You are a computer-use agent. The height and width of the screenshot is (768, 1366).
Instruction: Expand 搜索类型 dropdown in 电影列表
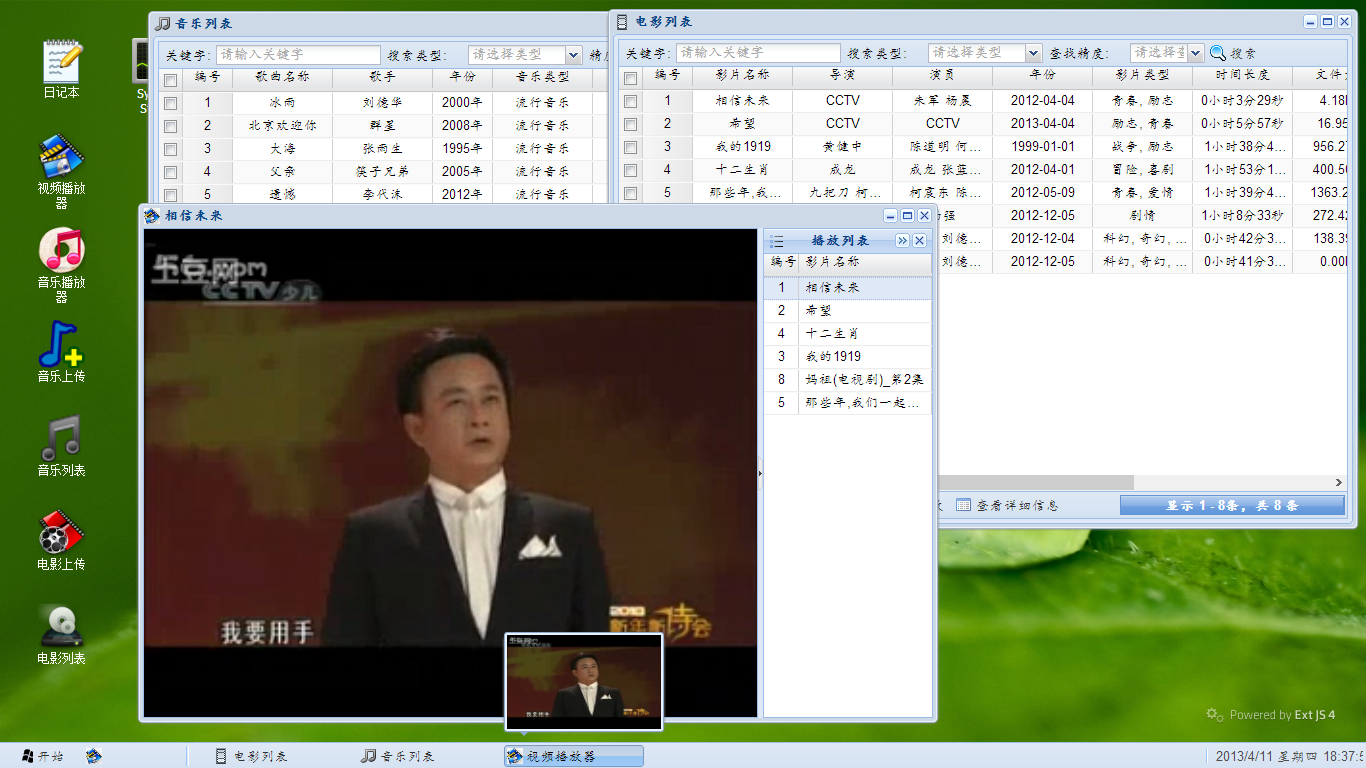click(x=1033, y=53)
